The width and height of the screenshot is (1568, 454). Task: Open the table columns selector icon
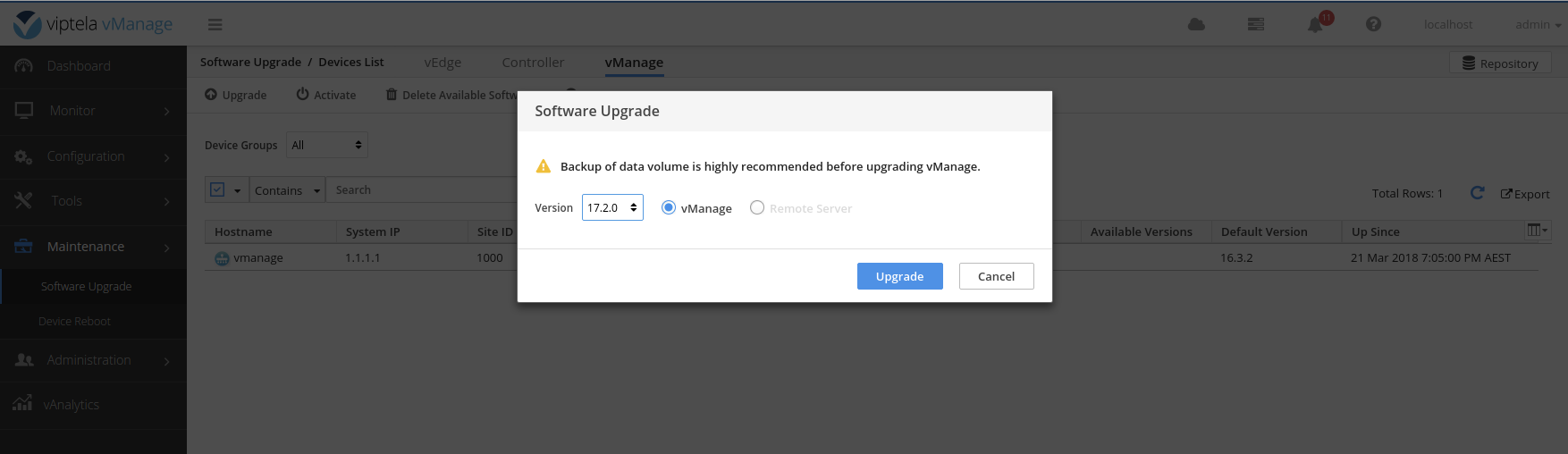[x=1537, y=231]
